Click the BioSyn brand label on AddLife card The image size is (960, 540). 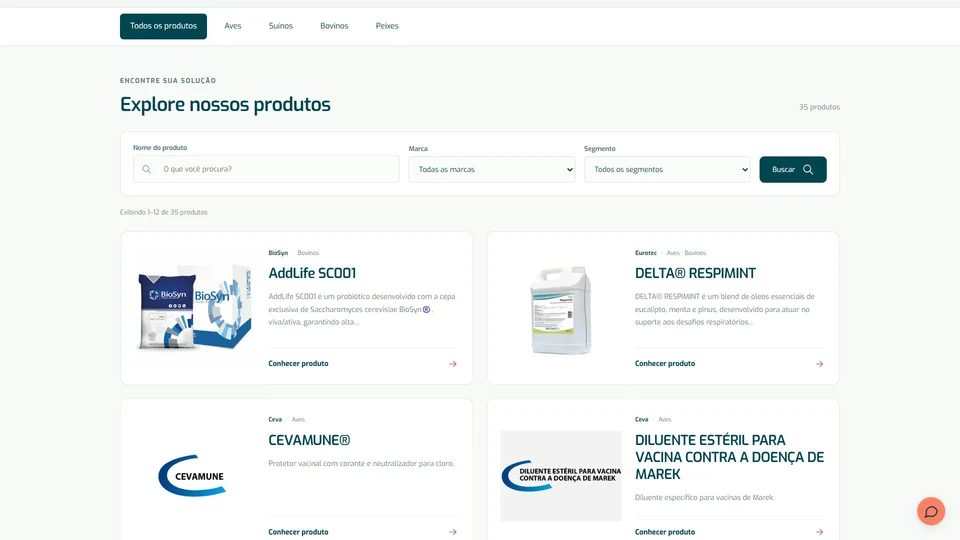point(278,253)
